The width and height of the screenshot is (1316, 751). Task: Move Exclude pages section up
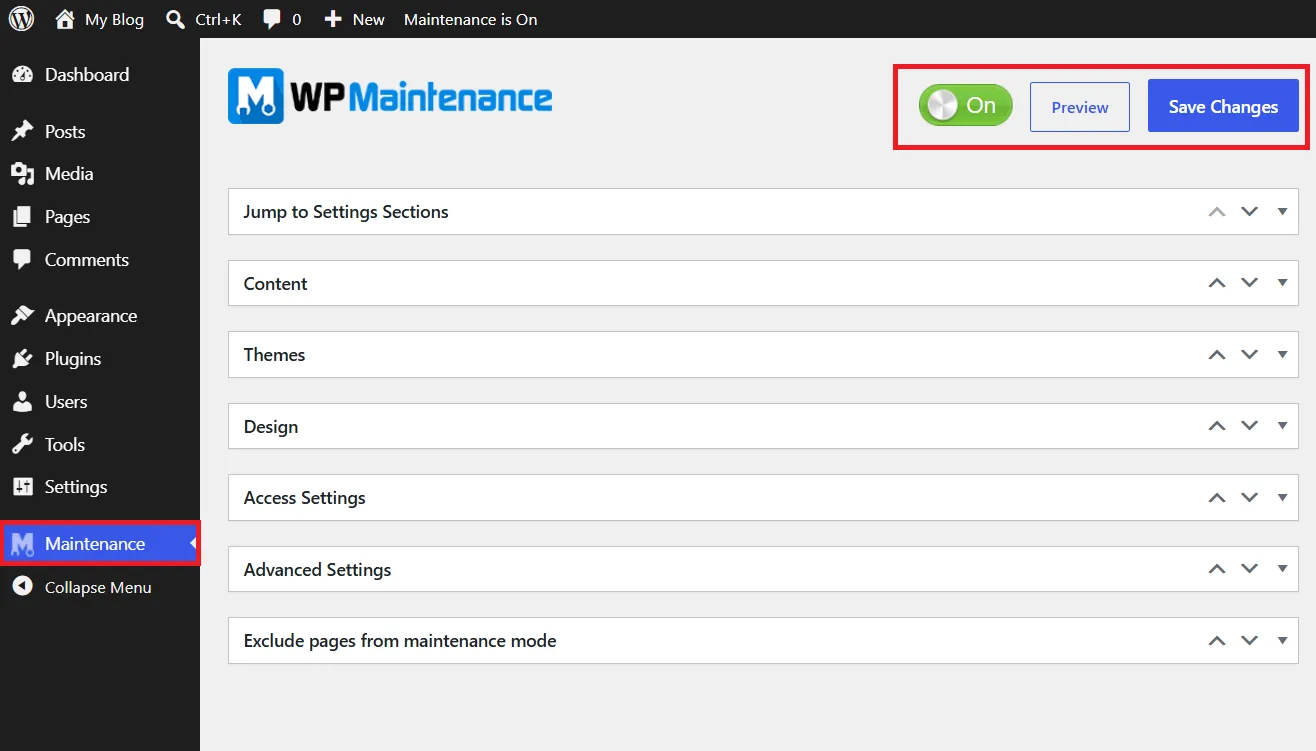[1217, 640]
